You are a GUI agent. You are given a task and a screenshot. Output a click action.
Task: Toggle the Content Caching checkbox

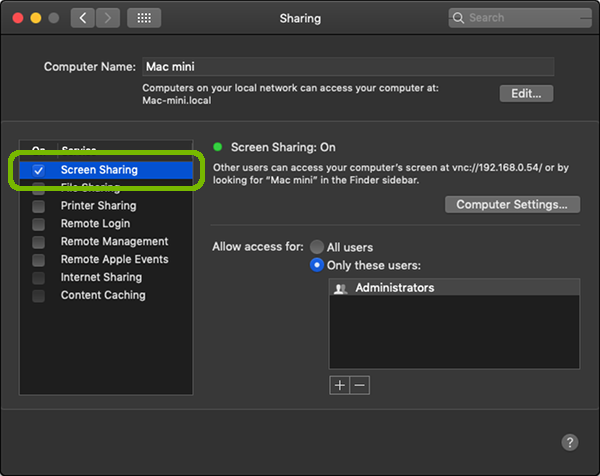tap(38, 296)
